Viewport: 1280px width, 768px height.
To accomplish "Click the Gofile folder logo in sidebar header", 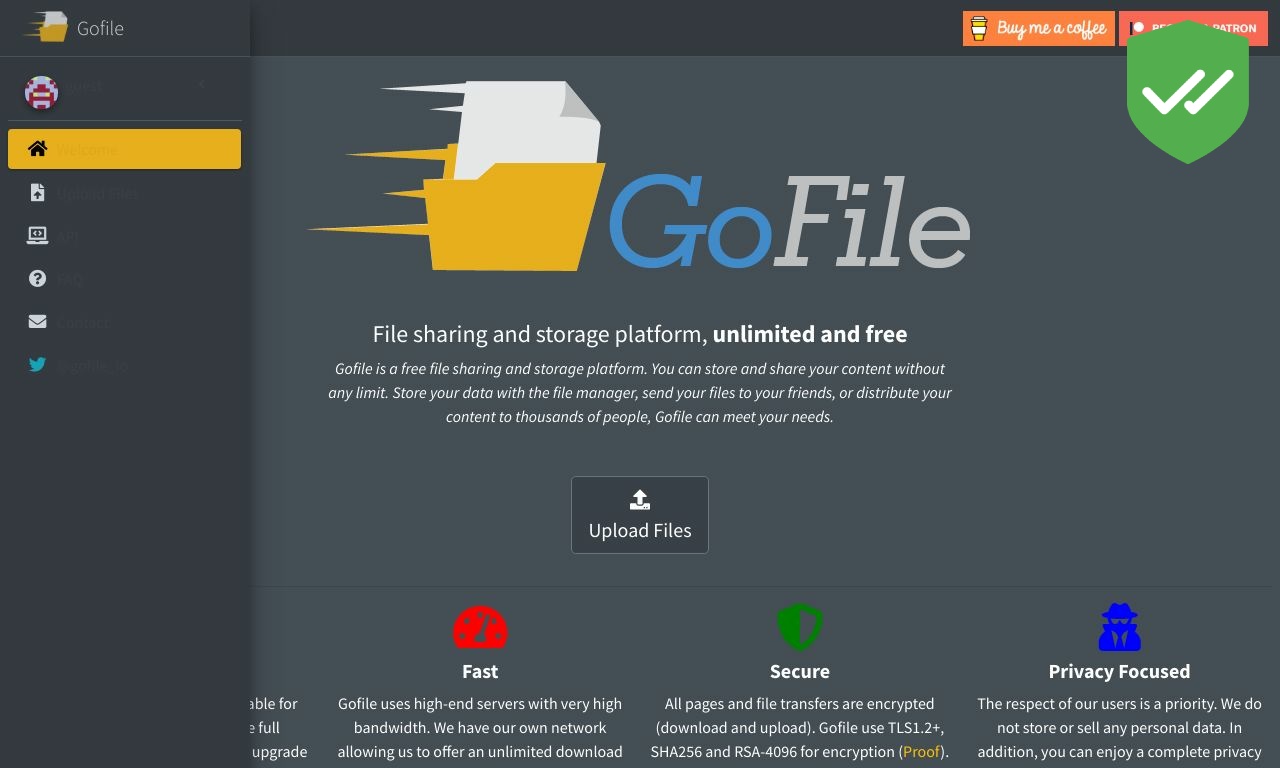I will (x=46, y=27).
